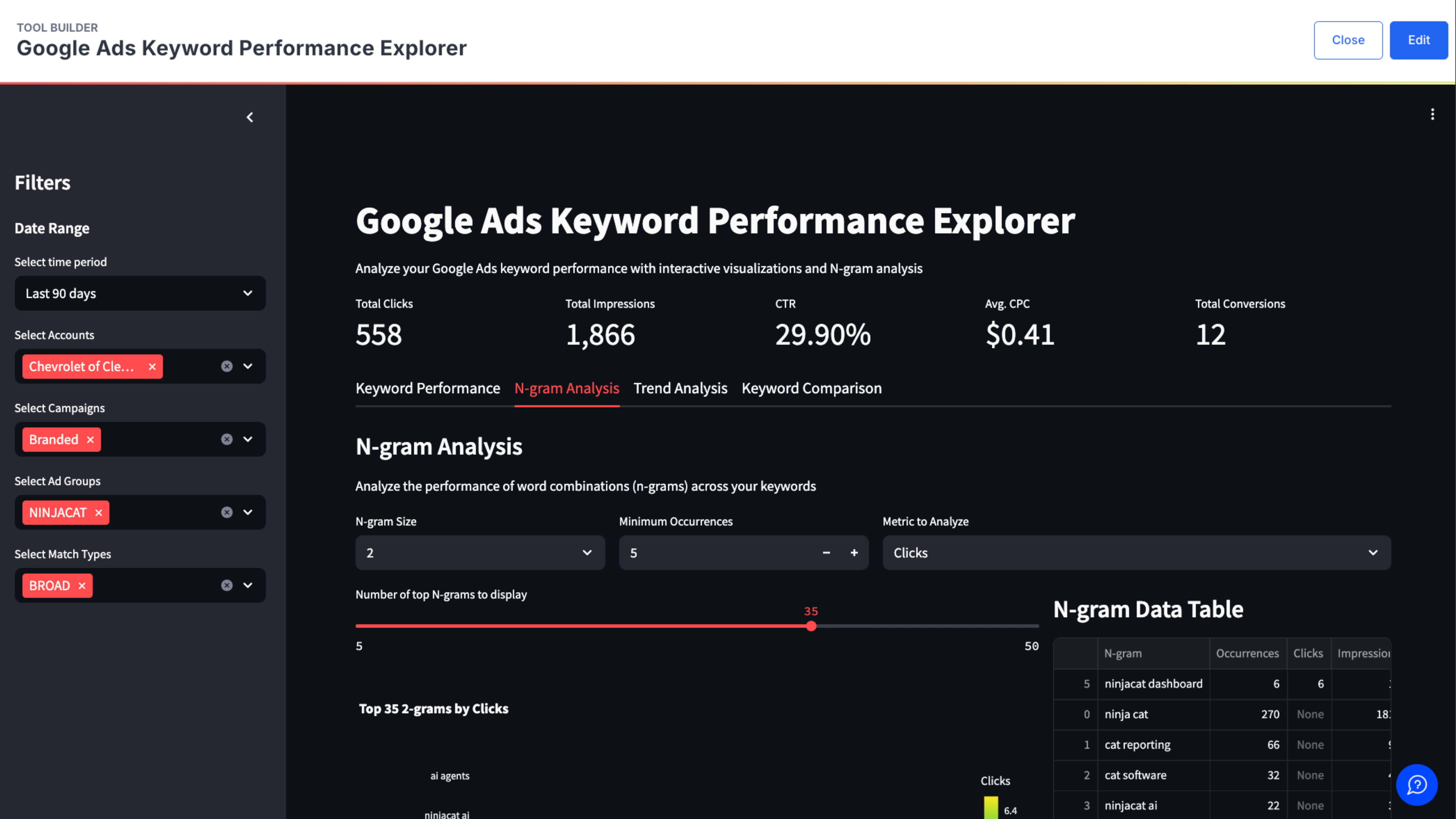This screenshot has height=819, width=1456.
Task: Open the Metric to Analyze dropdown
Action: [1136, 553]
